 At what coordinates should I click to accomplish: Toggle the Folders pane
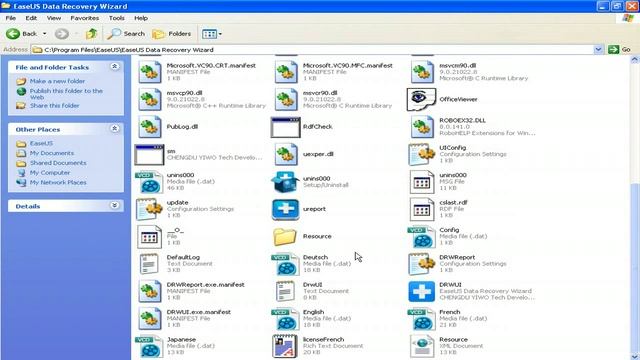[171, 34]
